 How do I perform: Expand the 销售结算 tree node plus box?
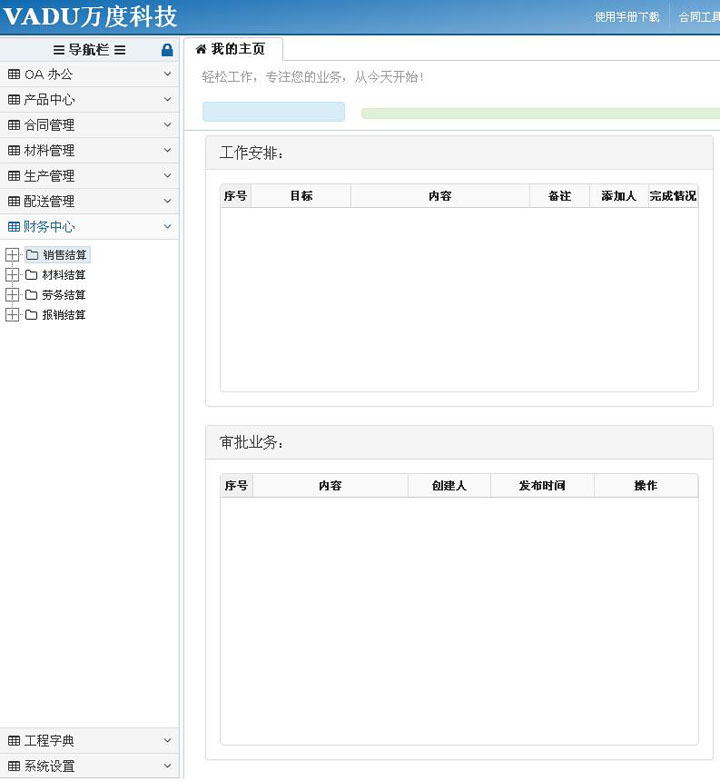coord(12,255)
